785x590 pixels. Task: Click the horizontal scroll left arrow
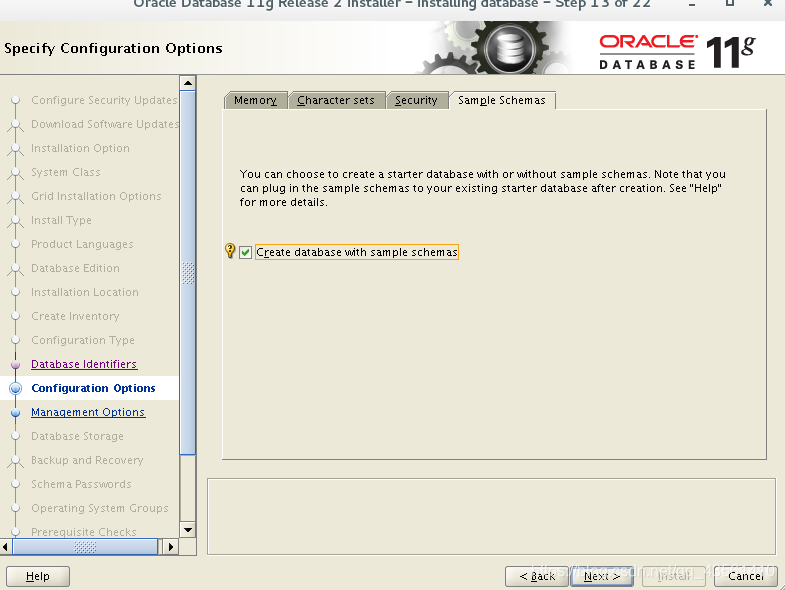tap(6, 547)
